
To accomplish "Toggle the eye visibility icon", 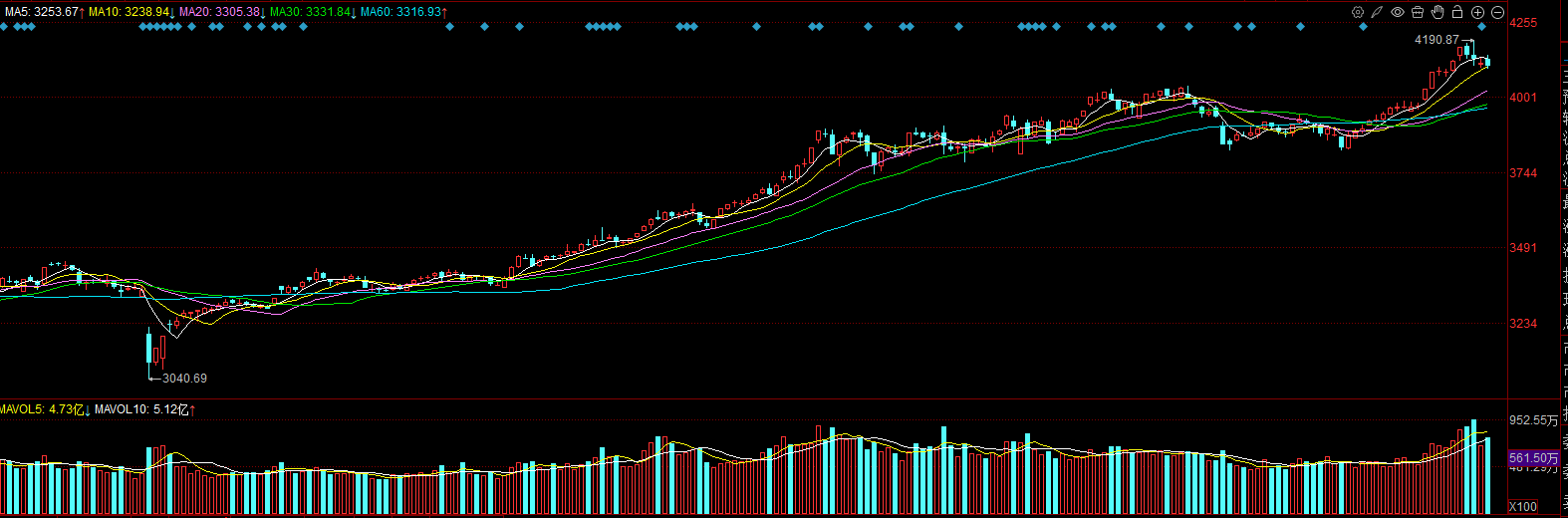I will [1398, 12].
